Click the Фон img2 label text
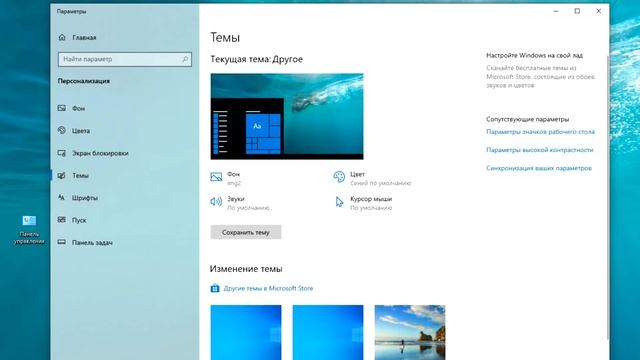The width and height of the screenshot is (640, 360). (234, 179)
